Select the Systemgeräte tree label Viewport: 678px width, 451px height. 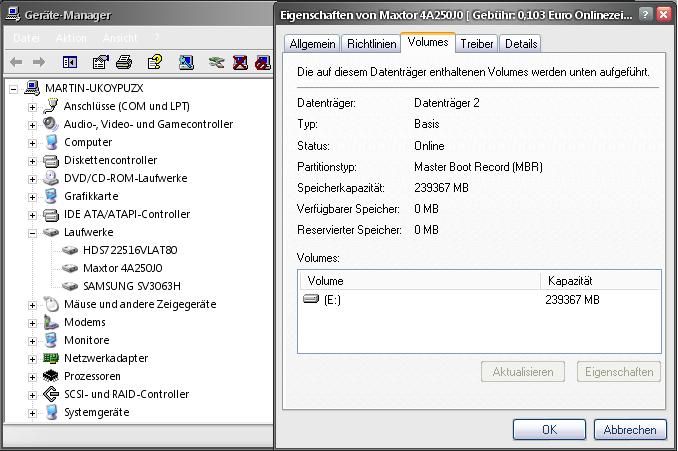coord(96,413)
